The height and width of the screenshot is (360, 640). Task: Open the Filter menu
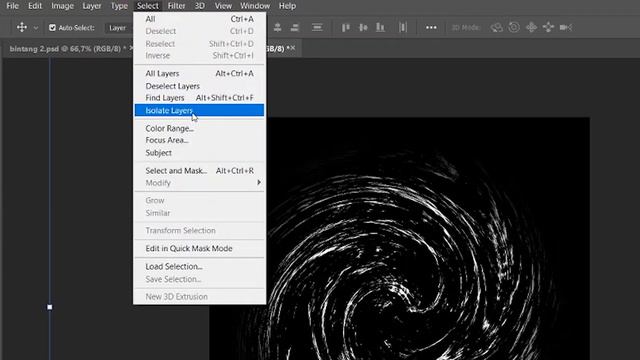click(x=176, y=6)
